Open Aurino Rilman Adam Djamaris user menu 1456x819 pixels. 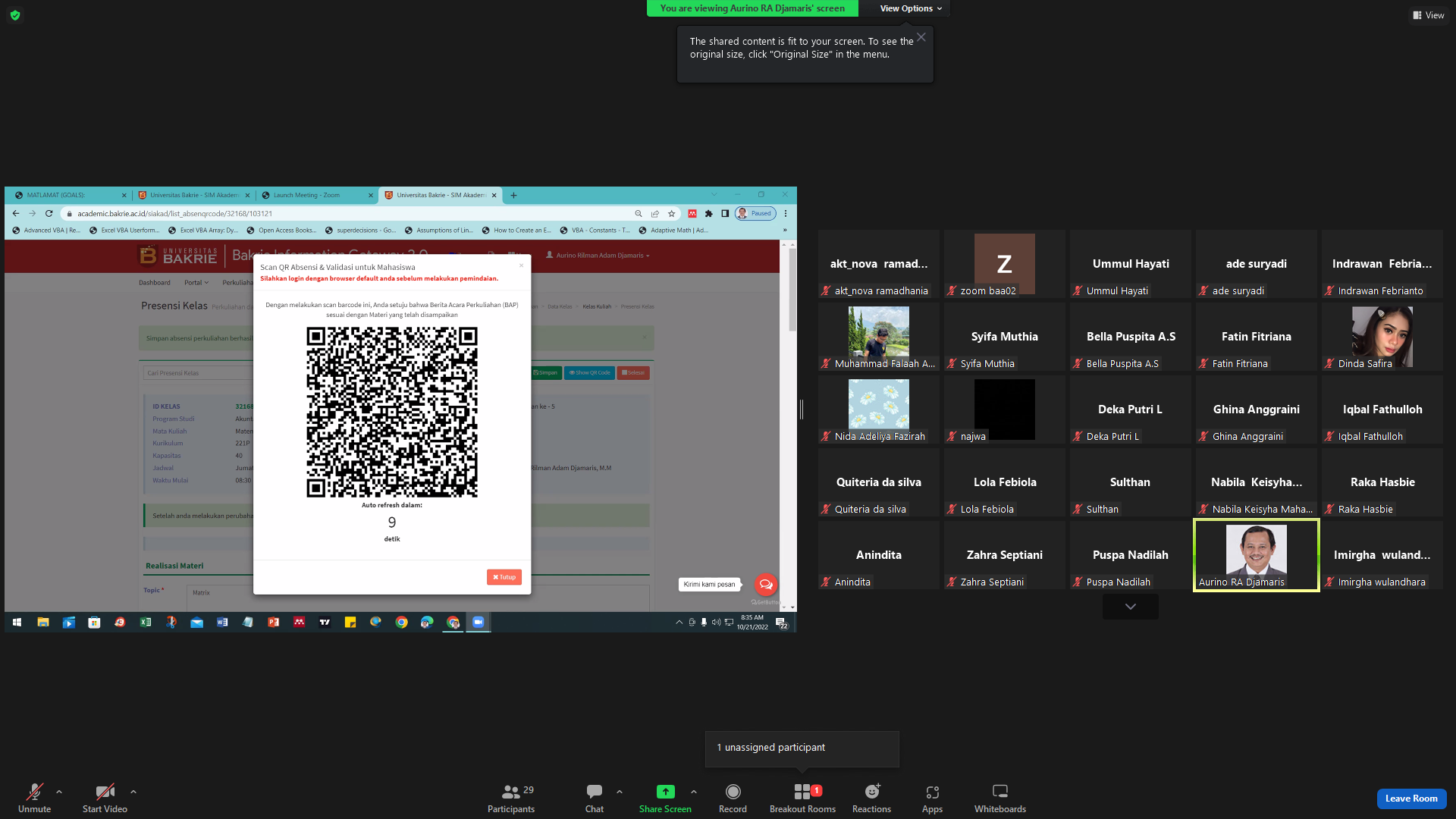pyautogui.click(x=598, y=256)
